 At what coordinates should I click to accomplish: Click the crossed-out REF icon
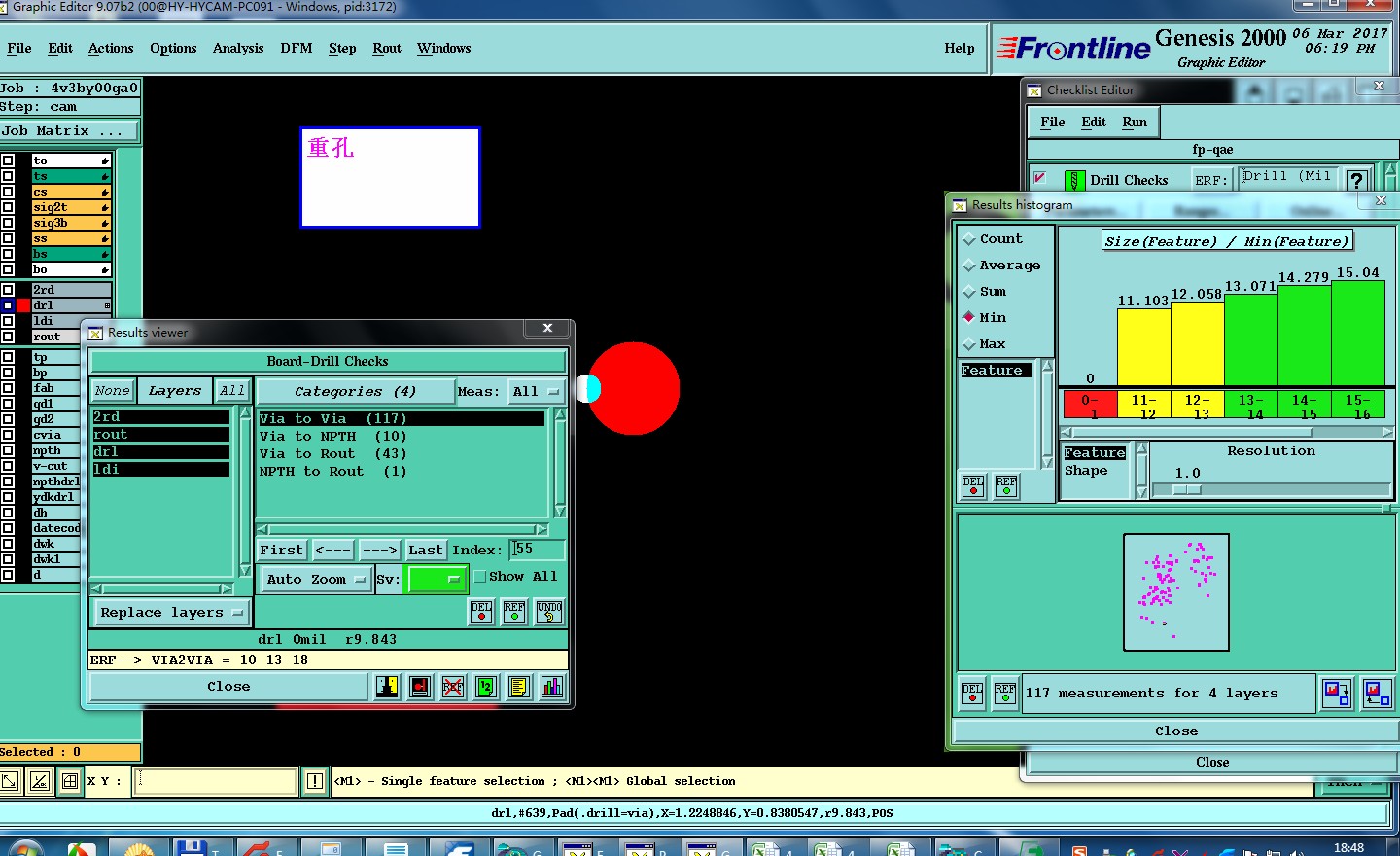point(453,687)
